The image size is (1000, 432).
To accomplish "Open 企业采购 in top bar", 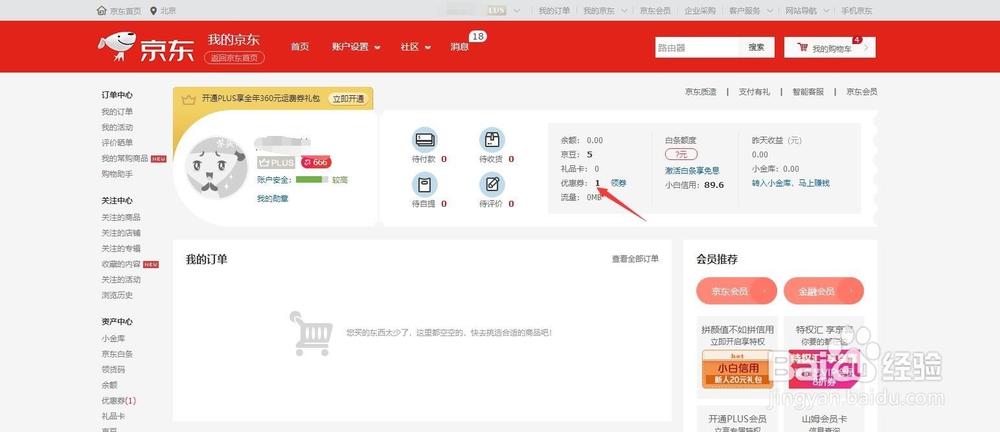I will (700, 11).
